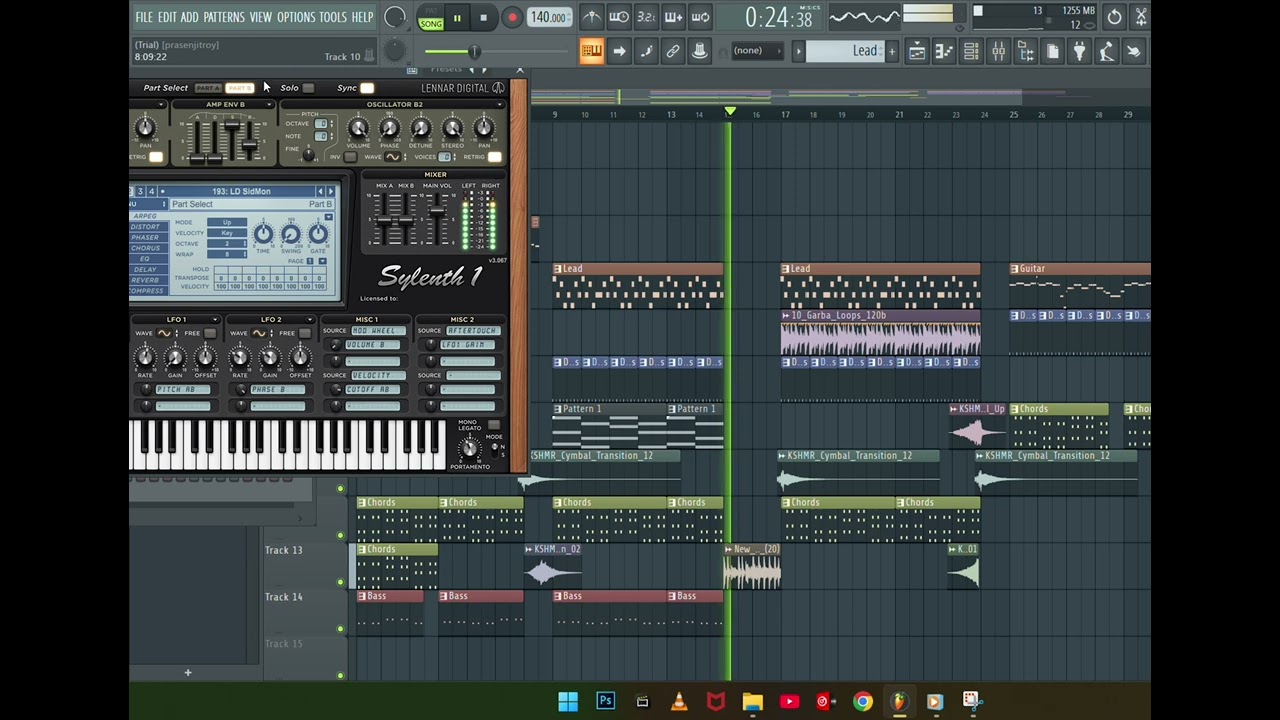
Task: Open LFO 1 dropdown arrow
Action: (x=214, y=320)
